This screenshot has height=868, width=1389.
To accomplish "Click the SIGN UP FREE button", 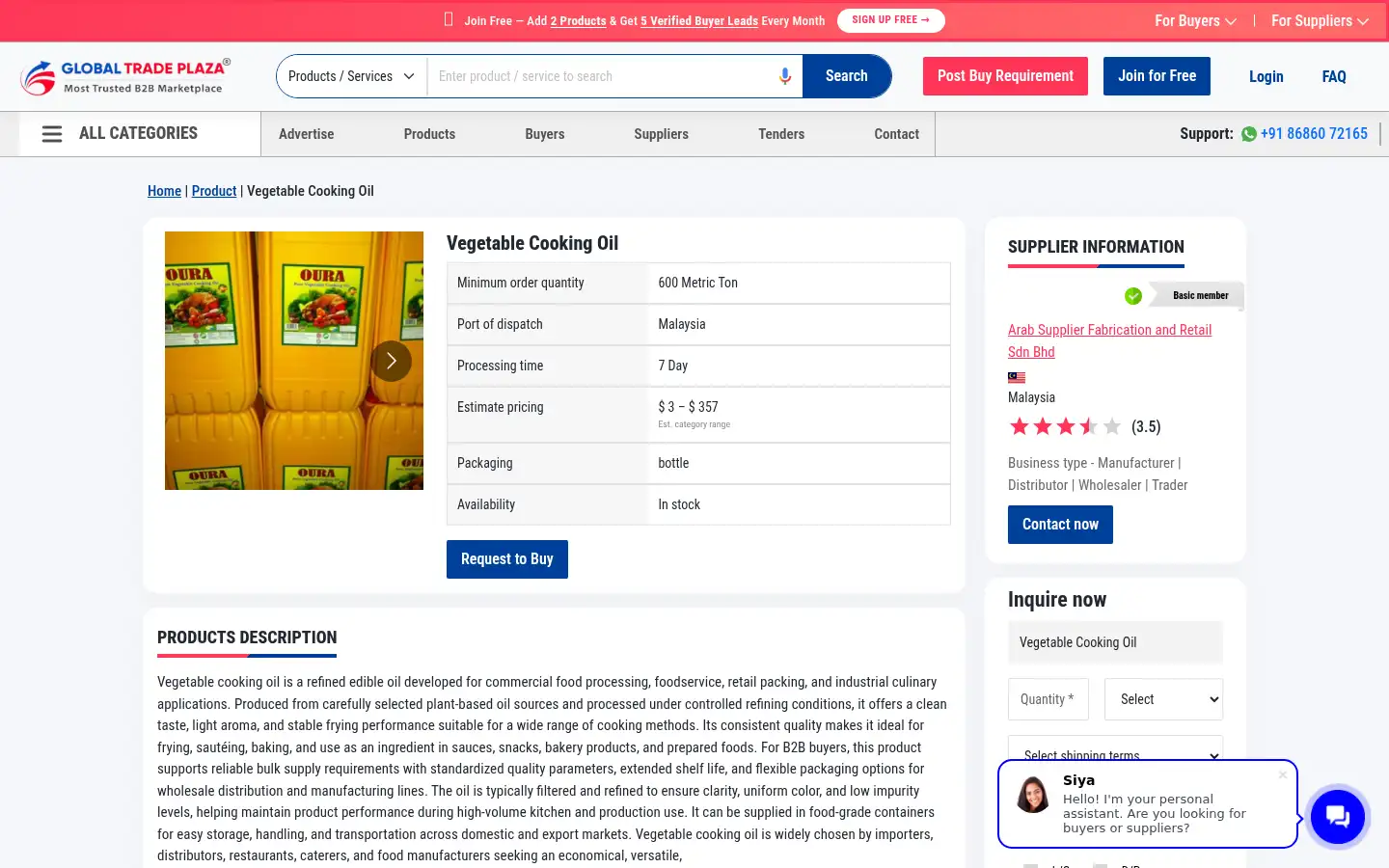I will 890,20.
